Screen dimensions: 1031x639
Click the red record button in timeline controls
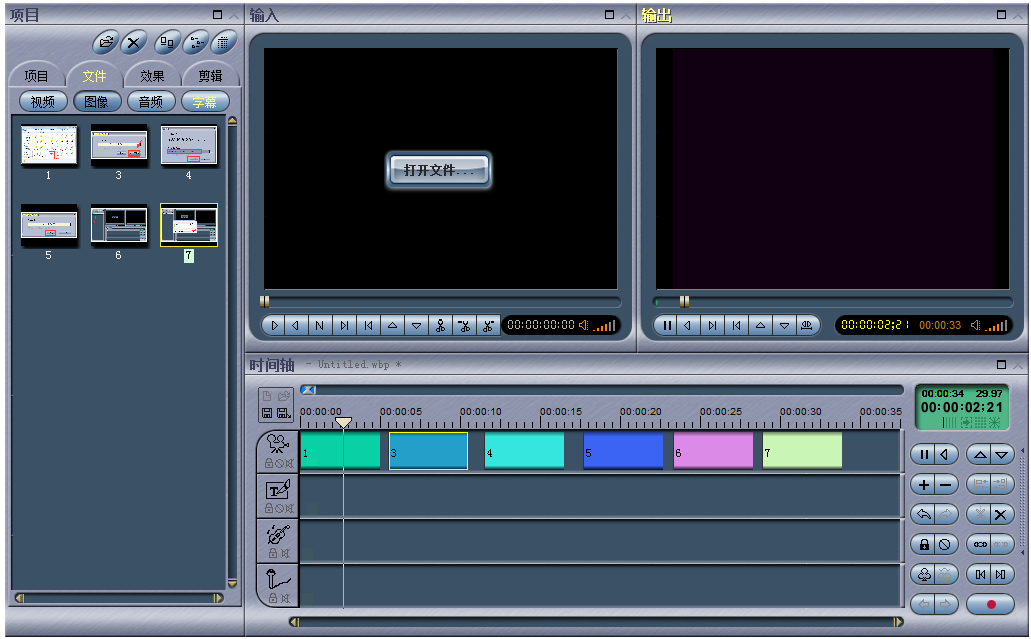pos(991,604)
